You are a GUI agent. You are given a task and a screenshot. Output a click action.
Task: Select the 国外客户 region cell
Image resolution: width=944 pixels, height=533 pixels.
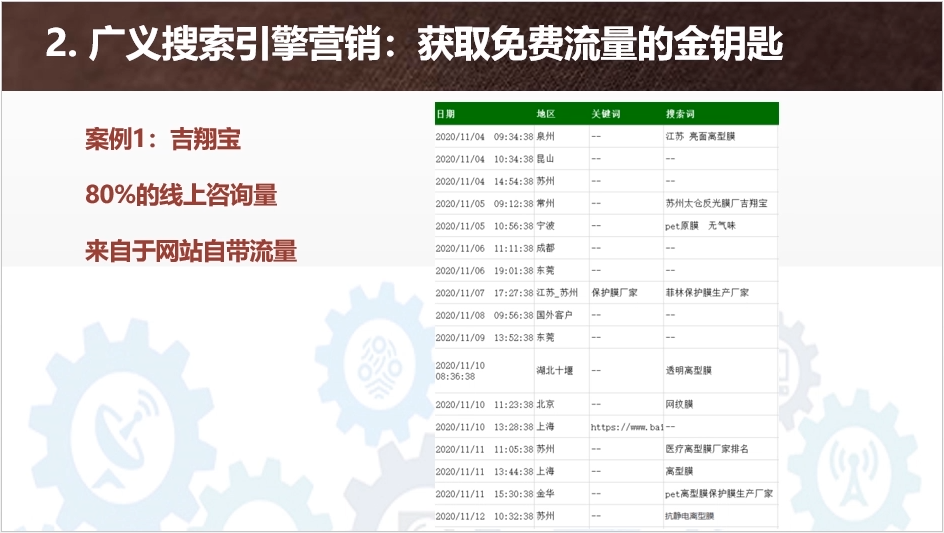pyautogui.click(x=554, y=315)
